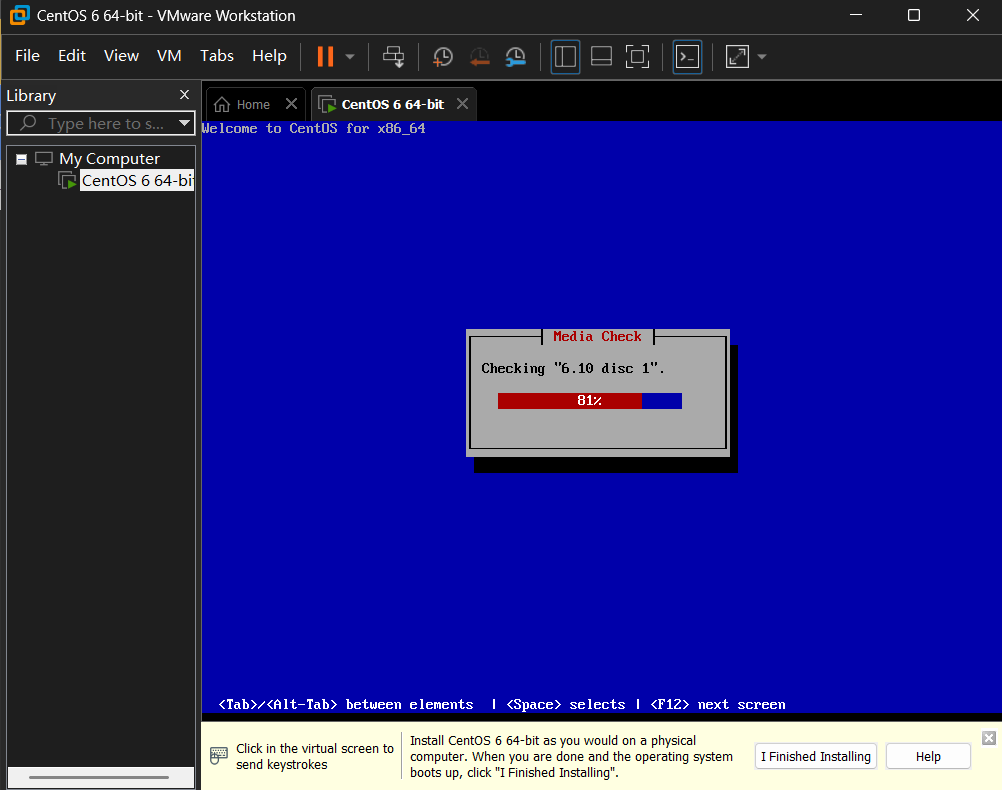Maximize the VMware Workstation window
This screenshot has width=1002, height=790.
(x=914, y=15)
